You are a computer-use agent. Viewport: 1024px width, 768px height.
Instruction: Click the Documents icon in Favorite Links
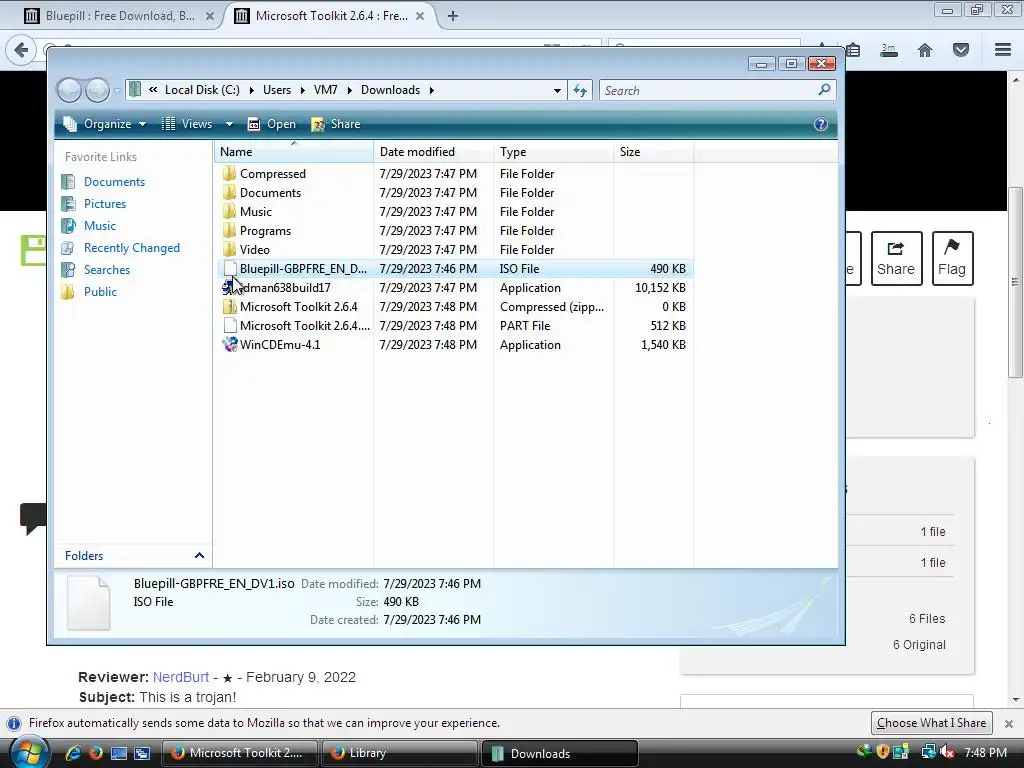69,182
